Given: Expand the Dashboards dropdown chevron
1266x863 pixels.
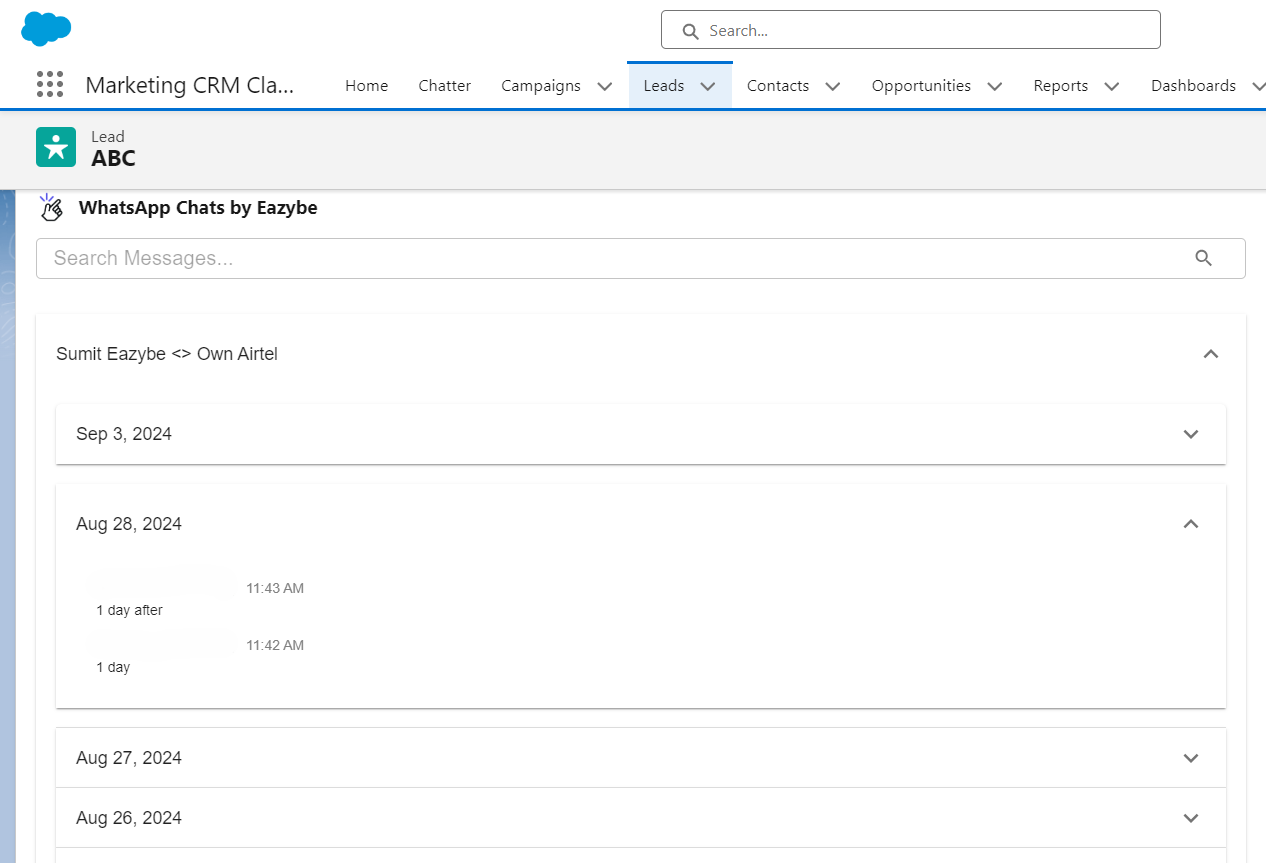Looking at the screenshot, I should [x=1258, y=86].
